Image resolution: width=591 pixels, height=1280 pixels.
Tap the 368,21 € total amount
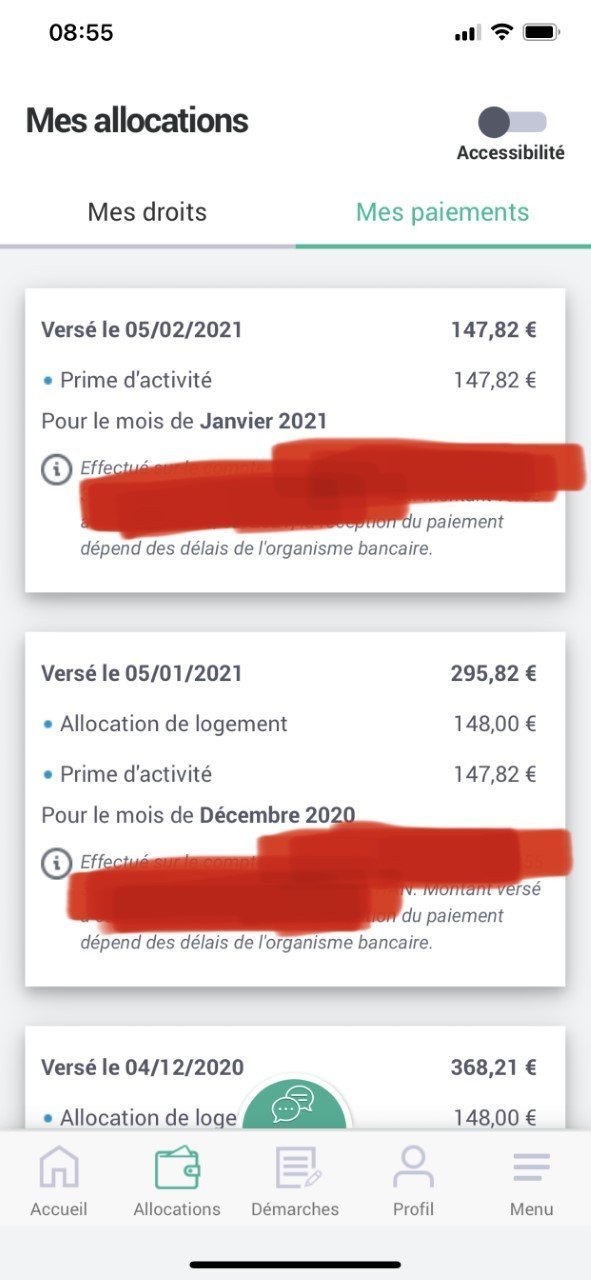coord(494,1067)
